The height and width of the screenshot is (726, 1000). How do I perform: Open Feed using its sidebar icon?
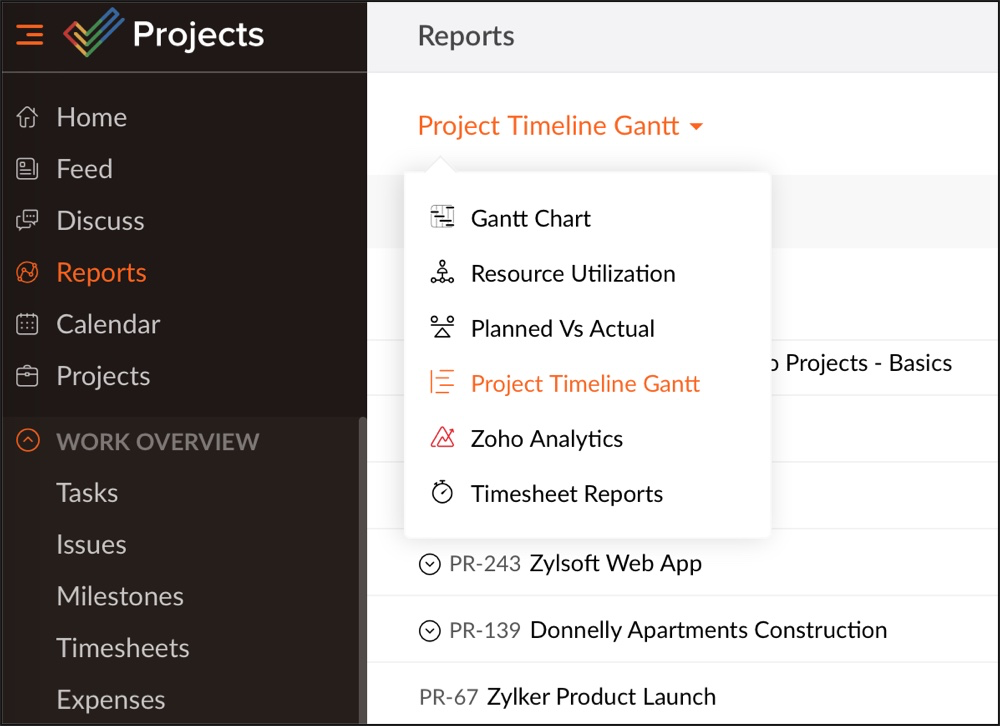(29, 169)
